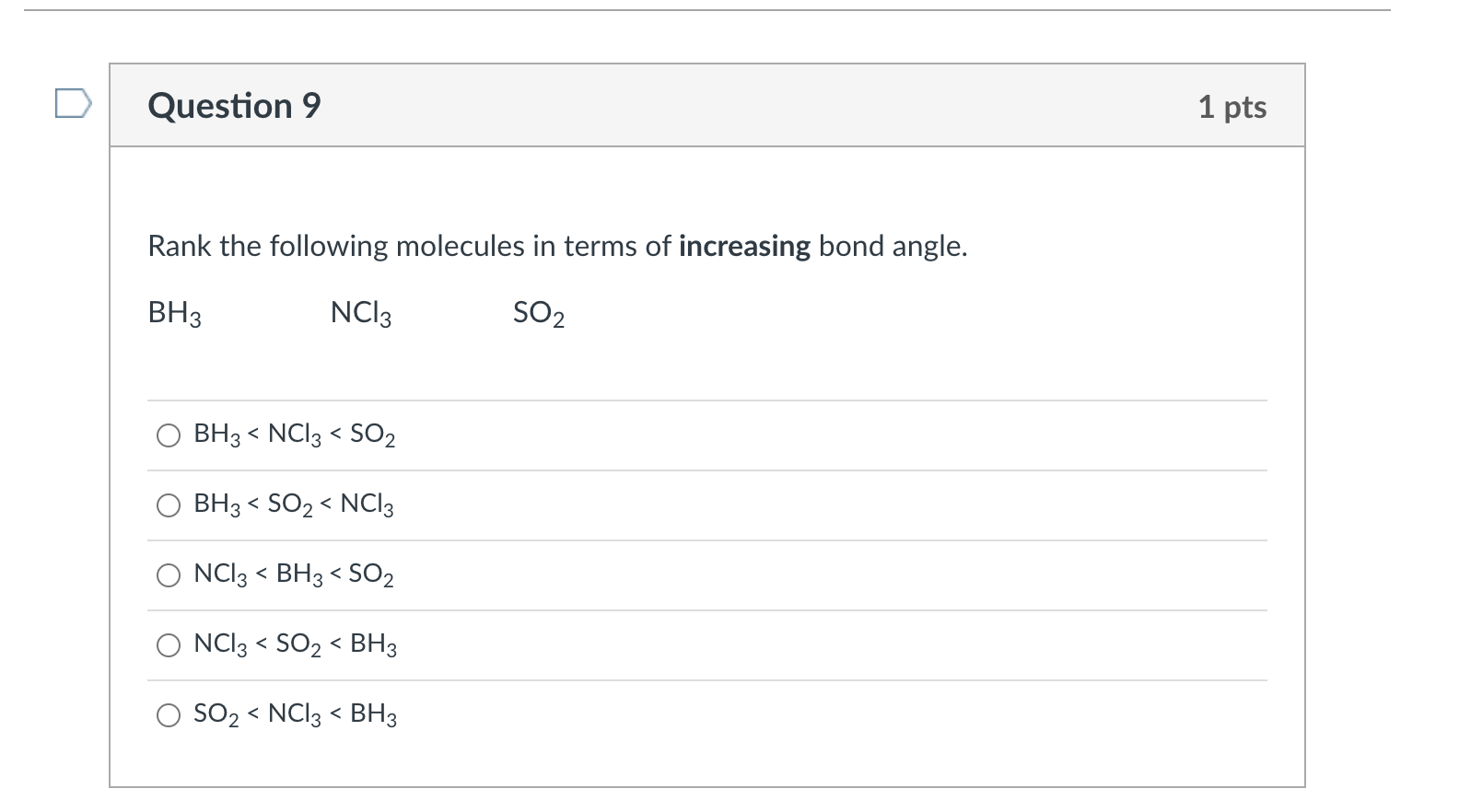The width and height of the screenshot is (1459, 812).
Task: Select the radio button for BH3 < NCl3 < SO2
Action: tap(169, 435)
